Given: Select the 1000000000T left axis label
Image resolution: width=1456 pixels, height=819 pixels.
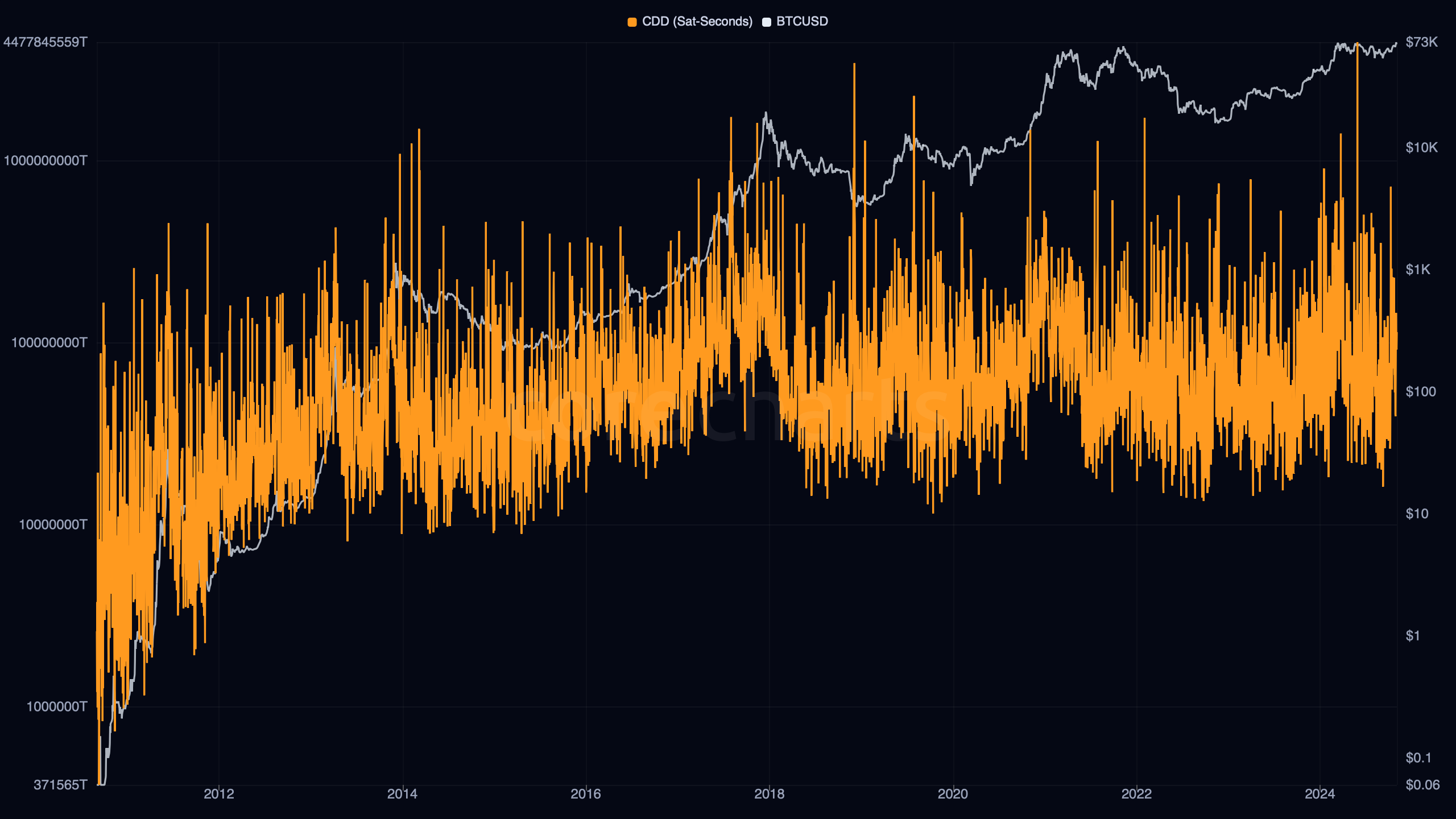Looking at the screenshot, I should 45,160.
